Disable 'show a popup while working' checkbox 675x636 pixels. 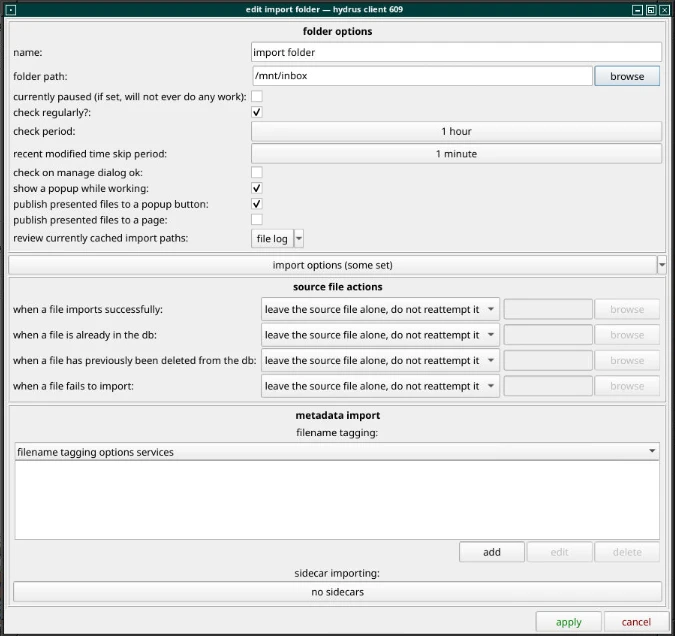257,188
